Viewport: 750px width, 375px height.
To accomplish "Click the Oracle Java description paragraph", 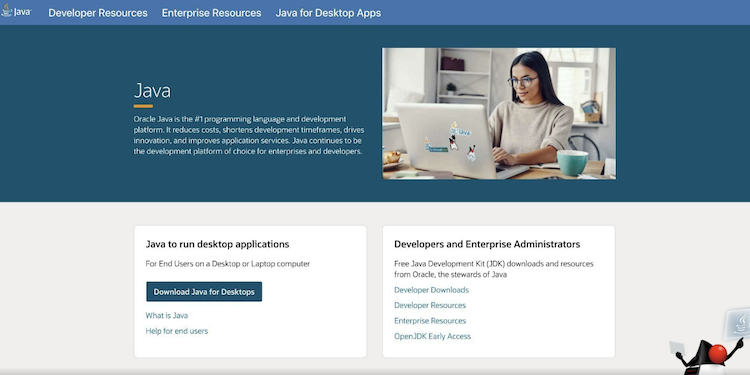I will click(x=249, y=135).
